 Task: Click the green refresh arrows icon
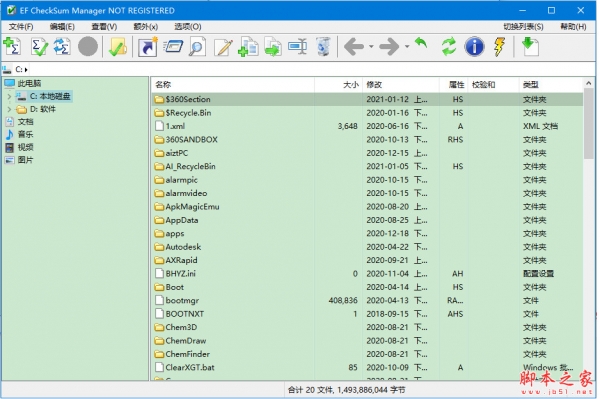(x=448, y=47)
